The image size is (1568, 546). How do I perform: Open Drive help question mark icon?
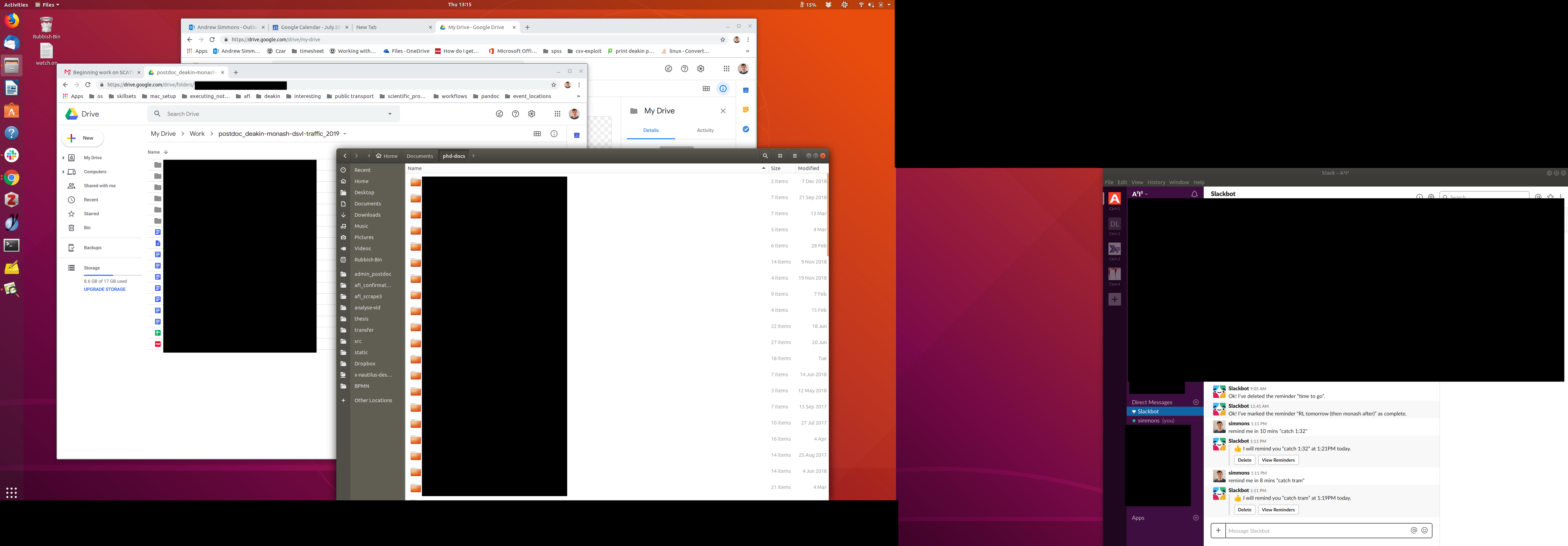[516, 114]
